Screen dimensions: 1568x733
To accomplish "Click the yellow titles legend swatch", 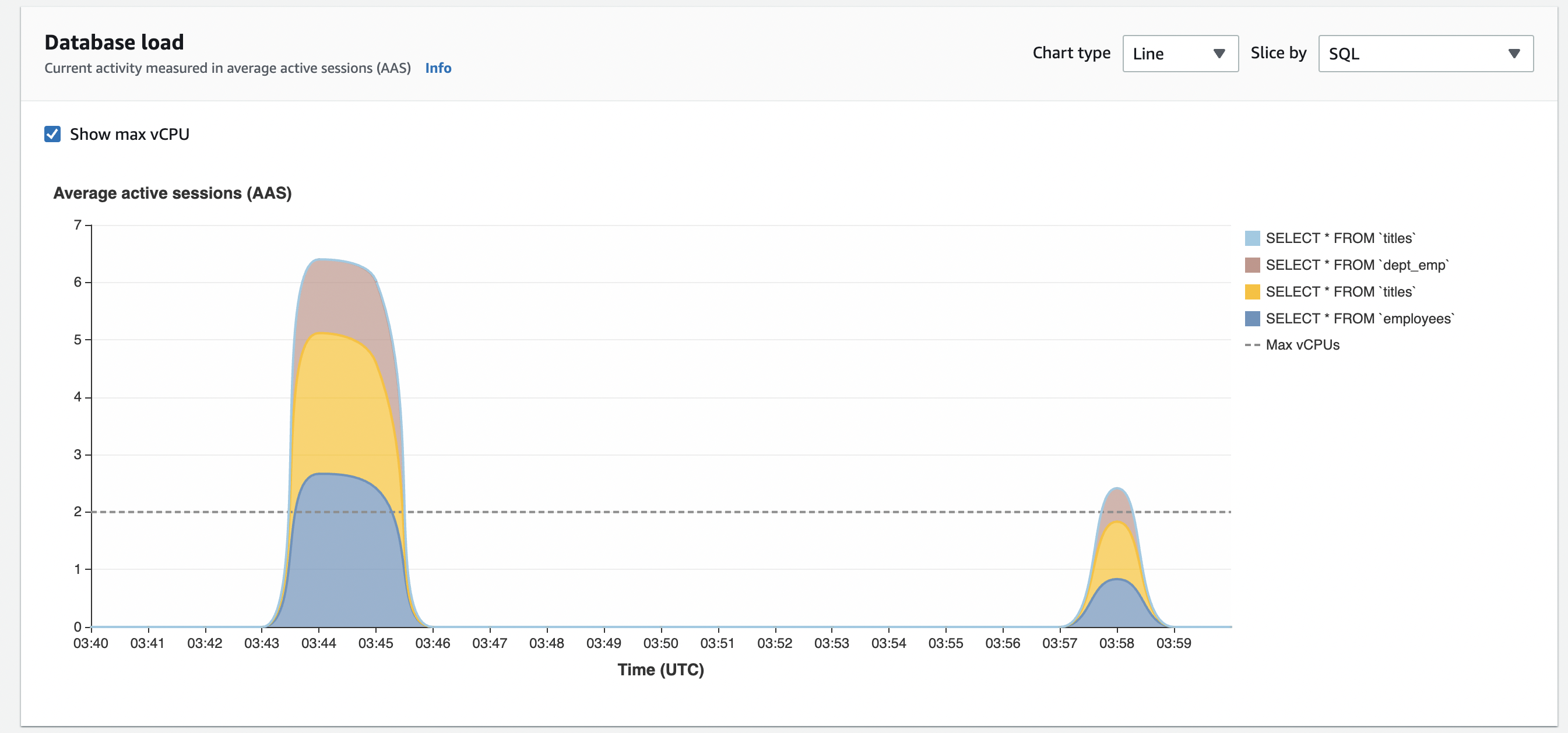I will tap(1251, 292).
